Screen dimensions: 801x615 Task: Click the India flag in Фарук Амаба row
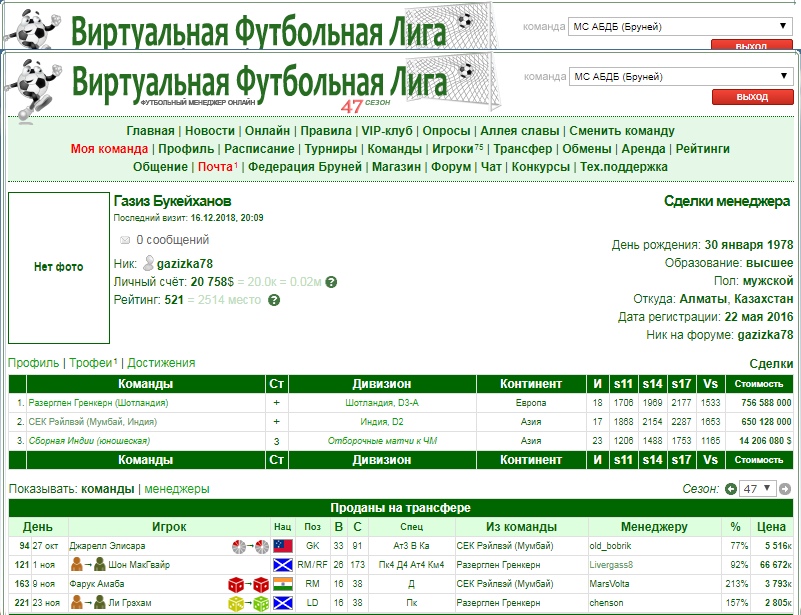click(x=282, y=584)
